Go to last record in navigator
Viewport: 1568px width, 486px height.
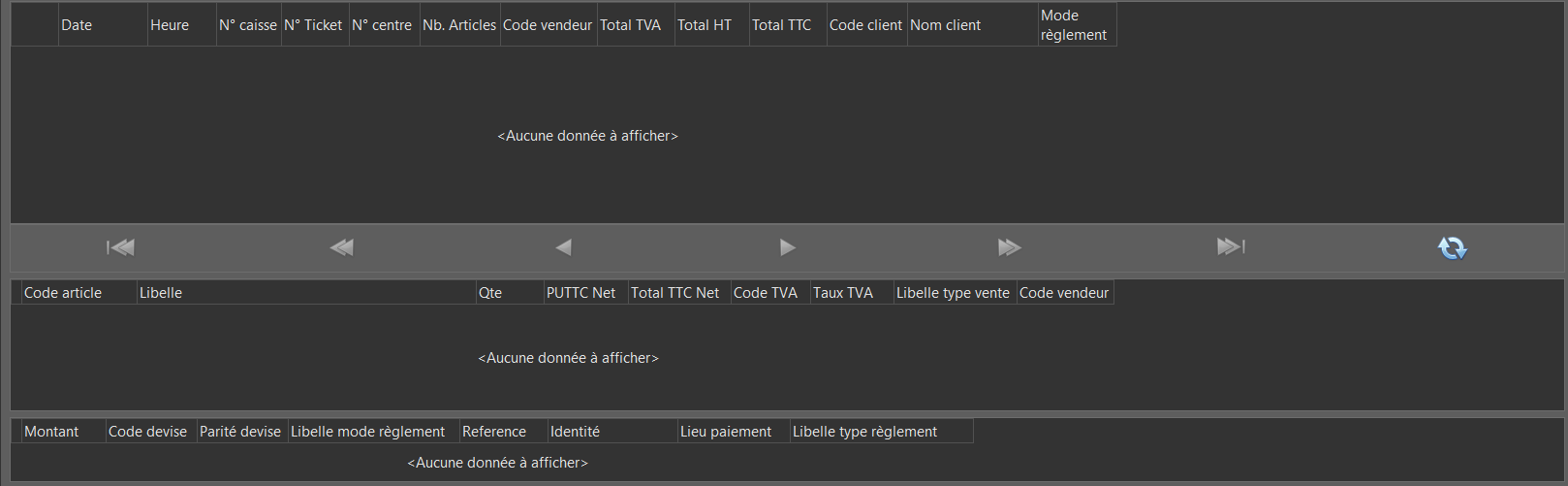(1231, 247)
